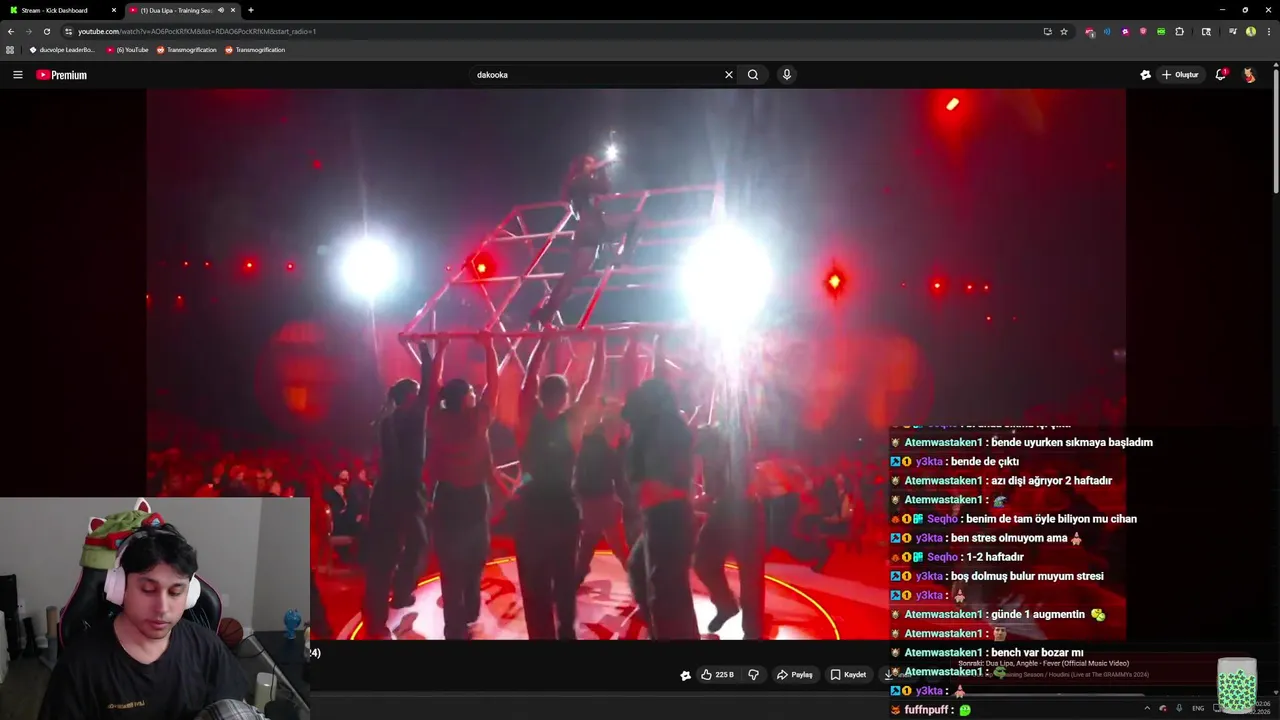Image resolution: width=1280 pixels, height=720 pixels.
Task: Bookmark this page with the star
Action: pos(1064,31)
